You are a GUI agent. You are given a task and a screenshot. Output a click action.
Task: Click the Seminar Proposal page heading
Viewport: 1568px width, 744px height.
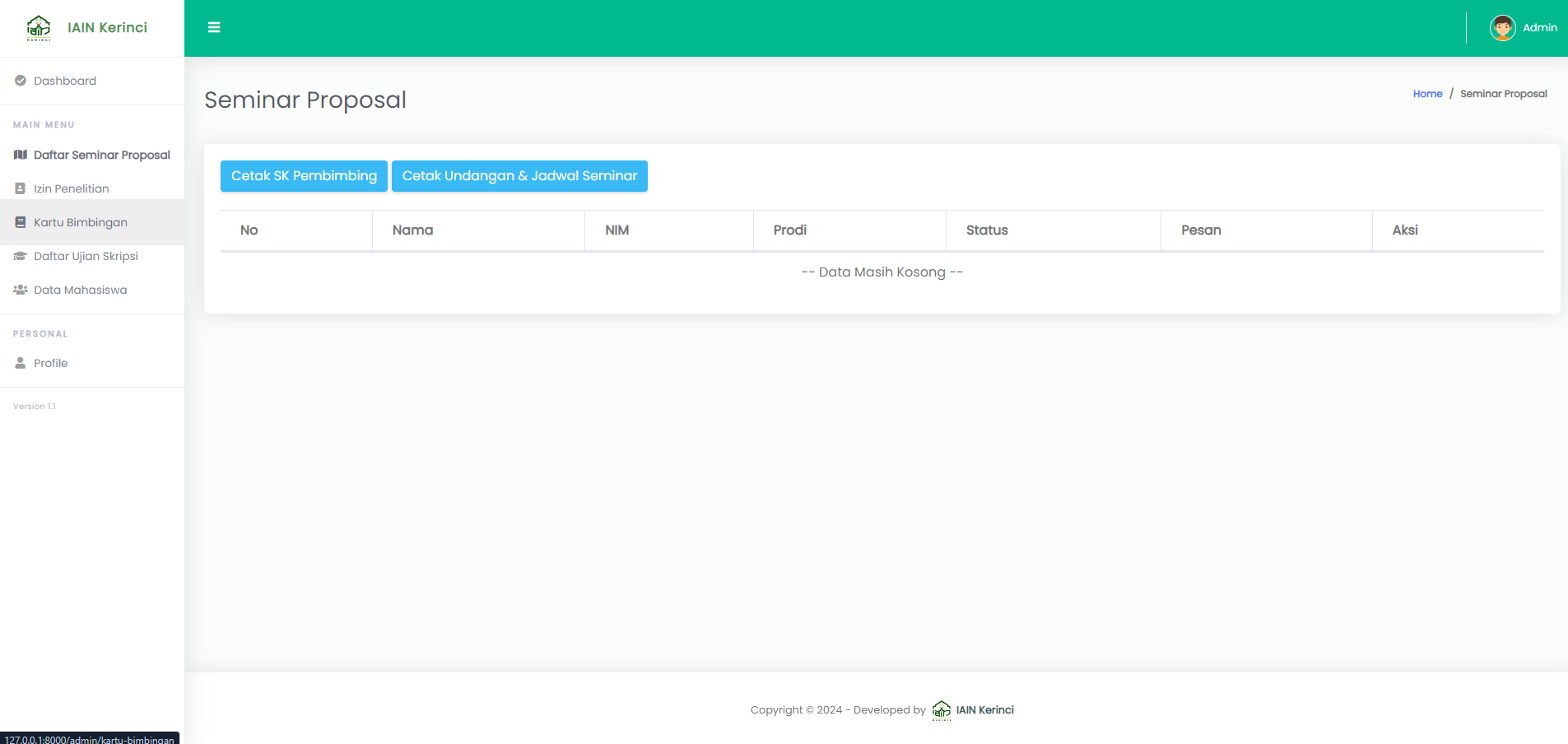305,100
